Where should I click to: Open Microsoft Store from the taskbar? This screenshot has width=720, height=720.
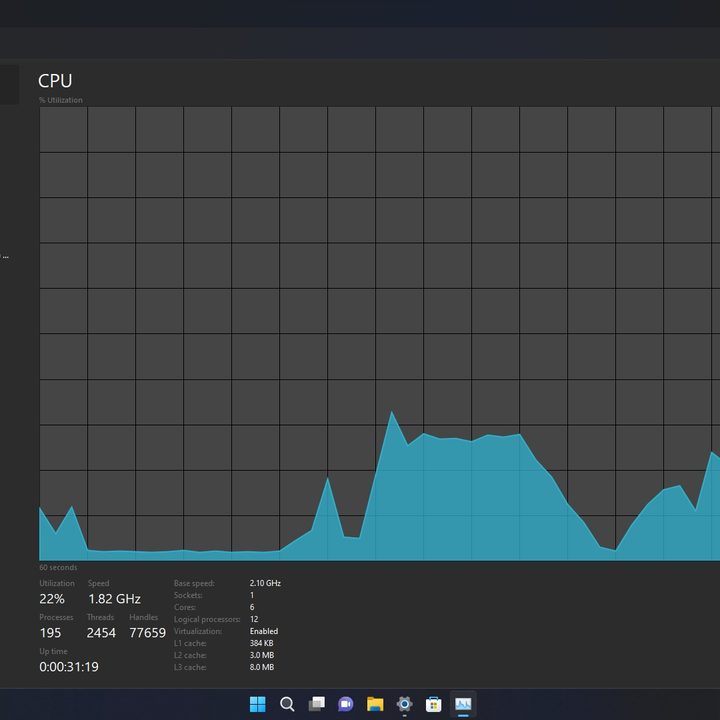coord(433,704)
